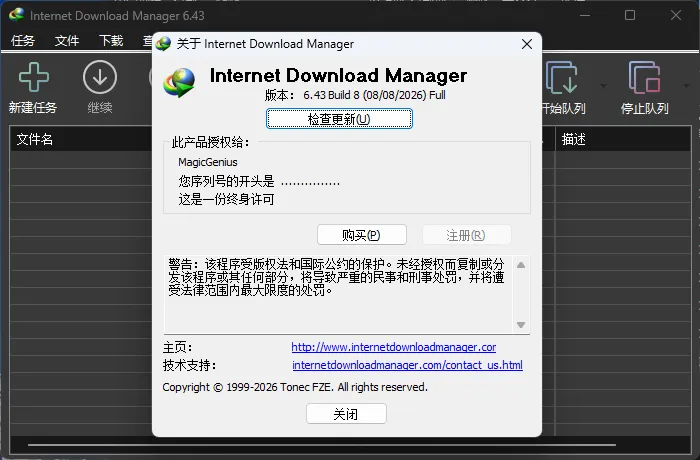
Task: Click the Start Queue (开始队列) toolbar icon
Action: tap(561, 78)
